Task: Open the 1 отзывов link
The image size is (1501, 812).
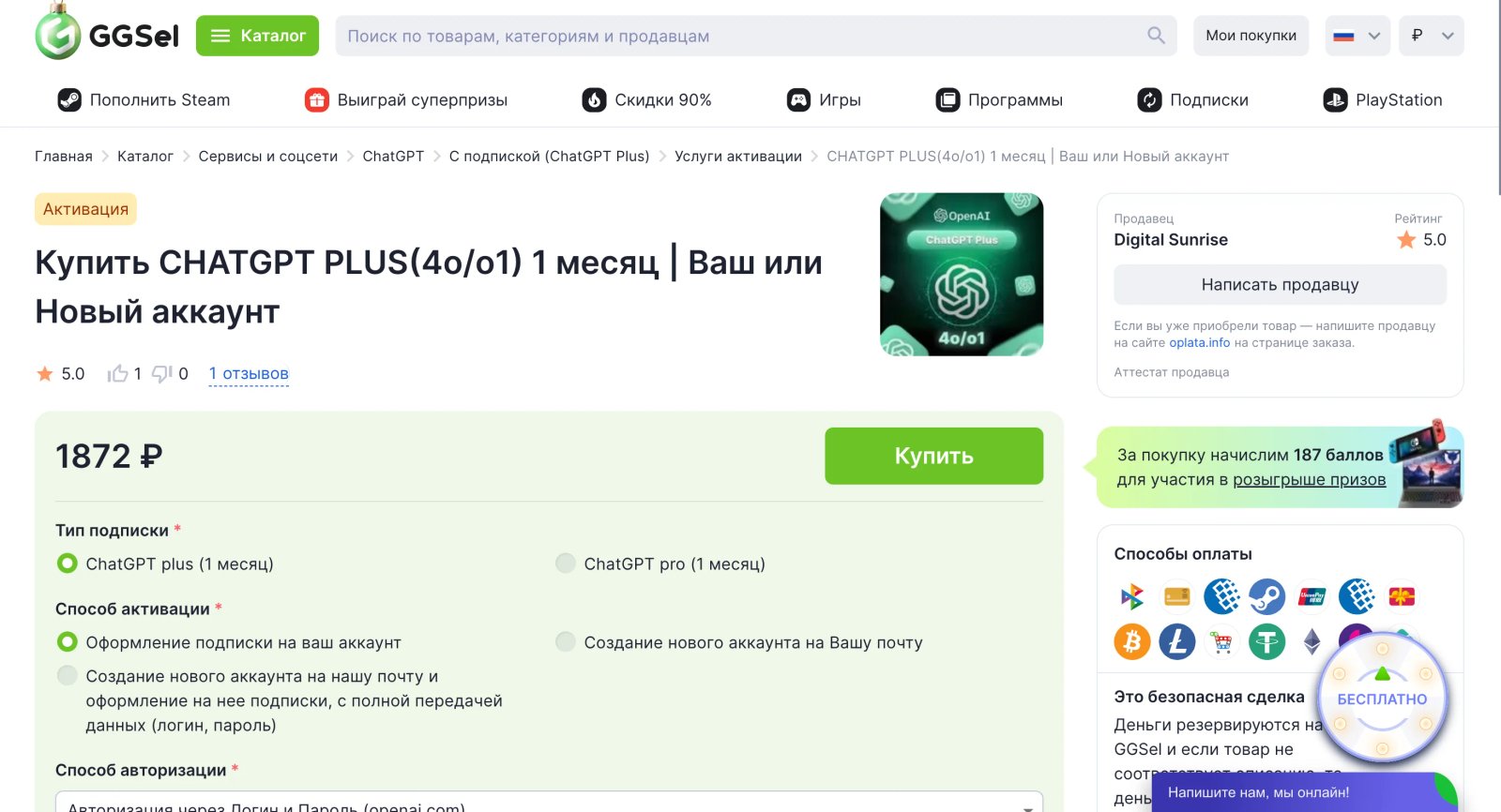Action: [x=249, y=374]
